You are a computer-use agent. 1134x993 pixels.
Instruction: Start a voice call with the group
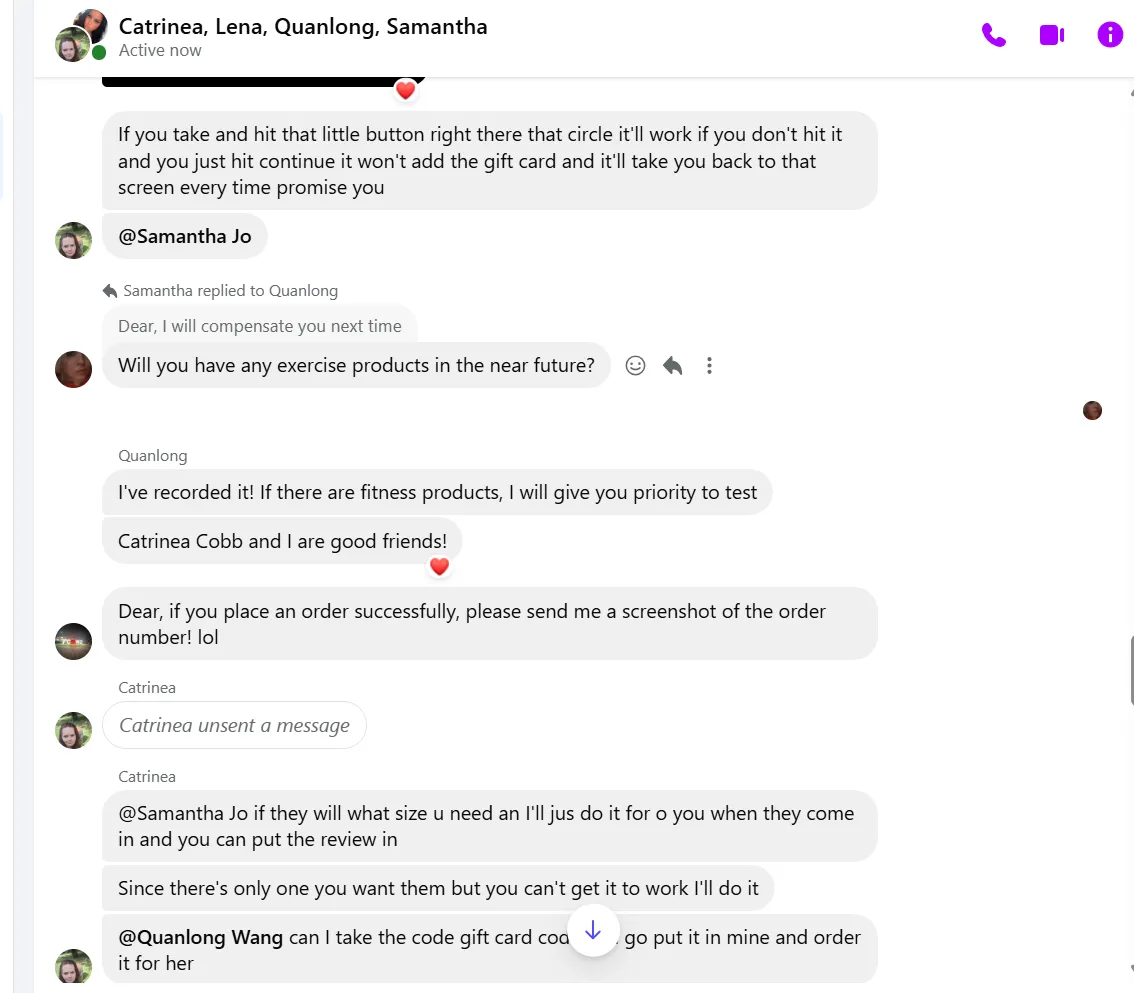(993, 35)
